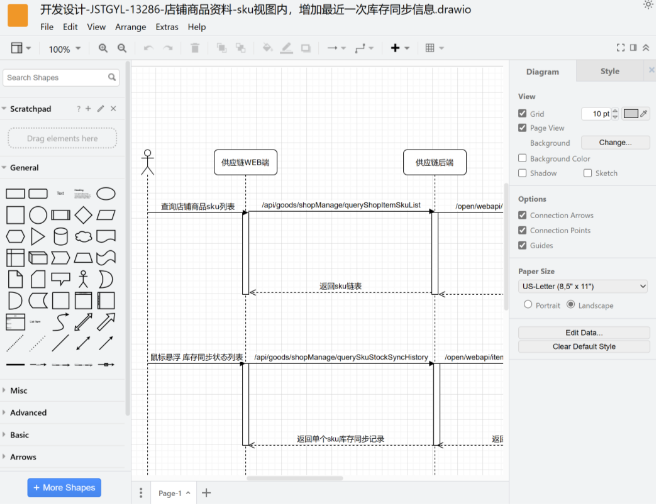Open the Insert plus menu in toolbar

398,48
